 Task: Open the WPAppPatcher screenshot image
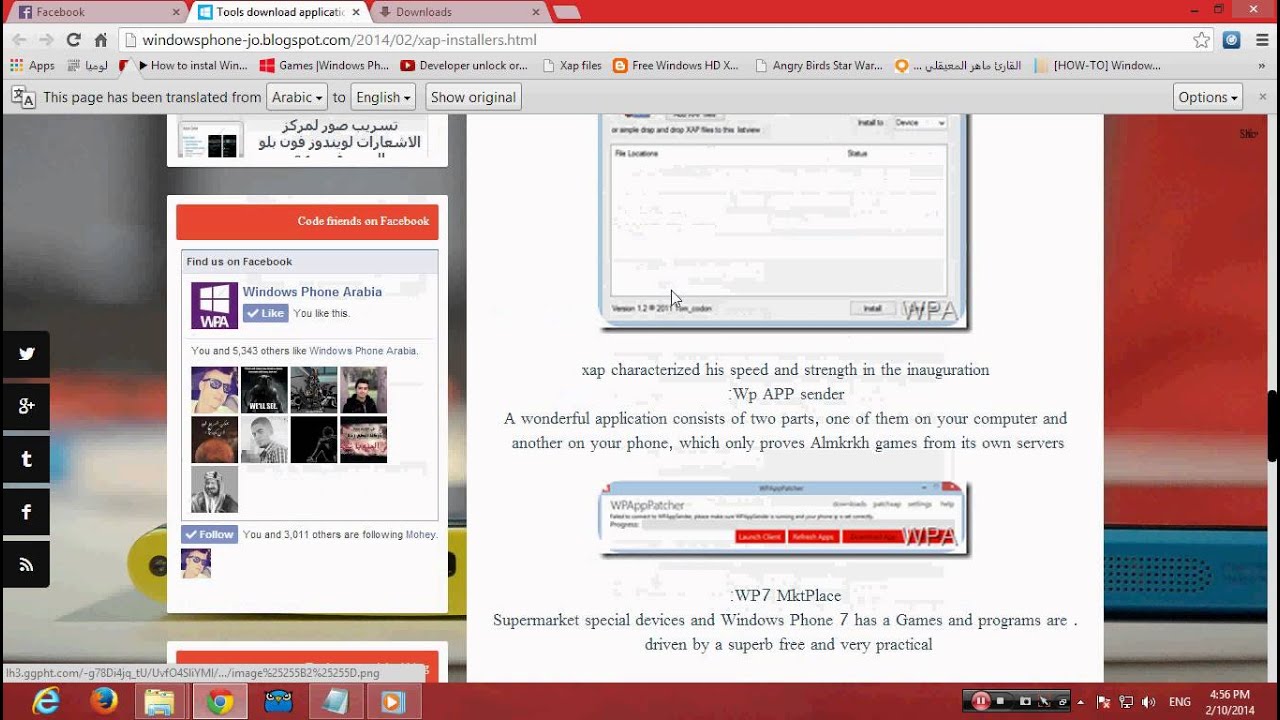[784, 519]
